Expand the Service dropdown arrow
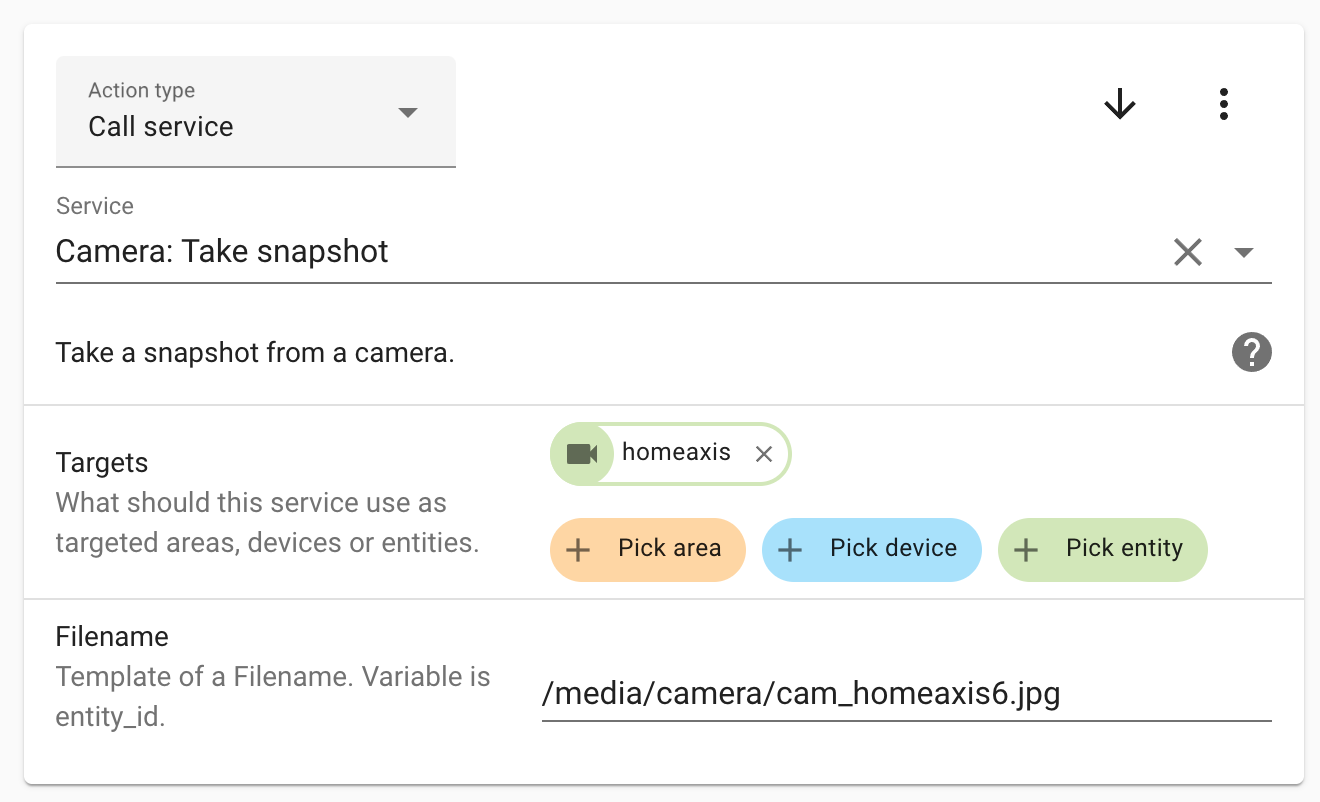 [x=1244, y=252]
